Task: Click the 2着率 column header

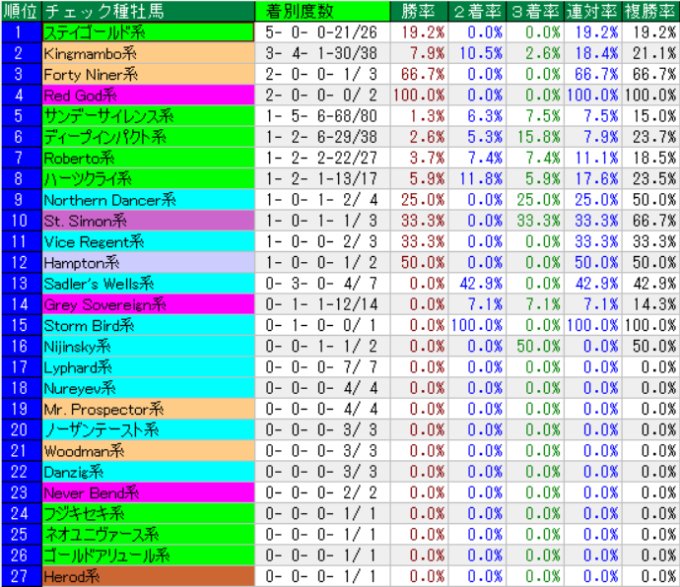Action: tap(477, 11)
